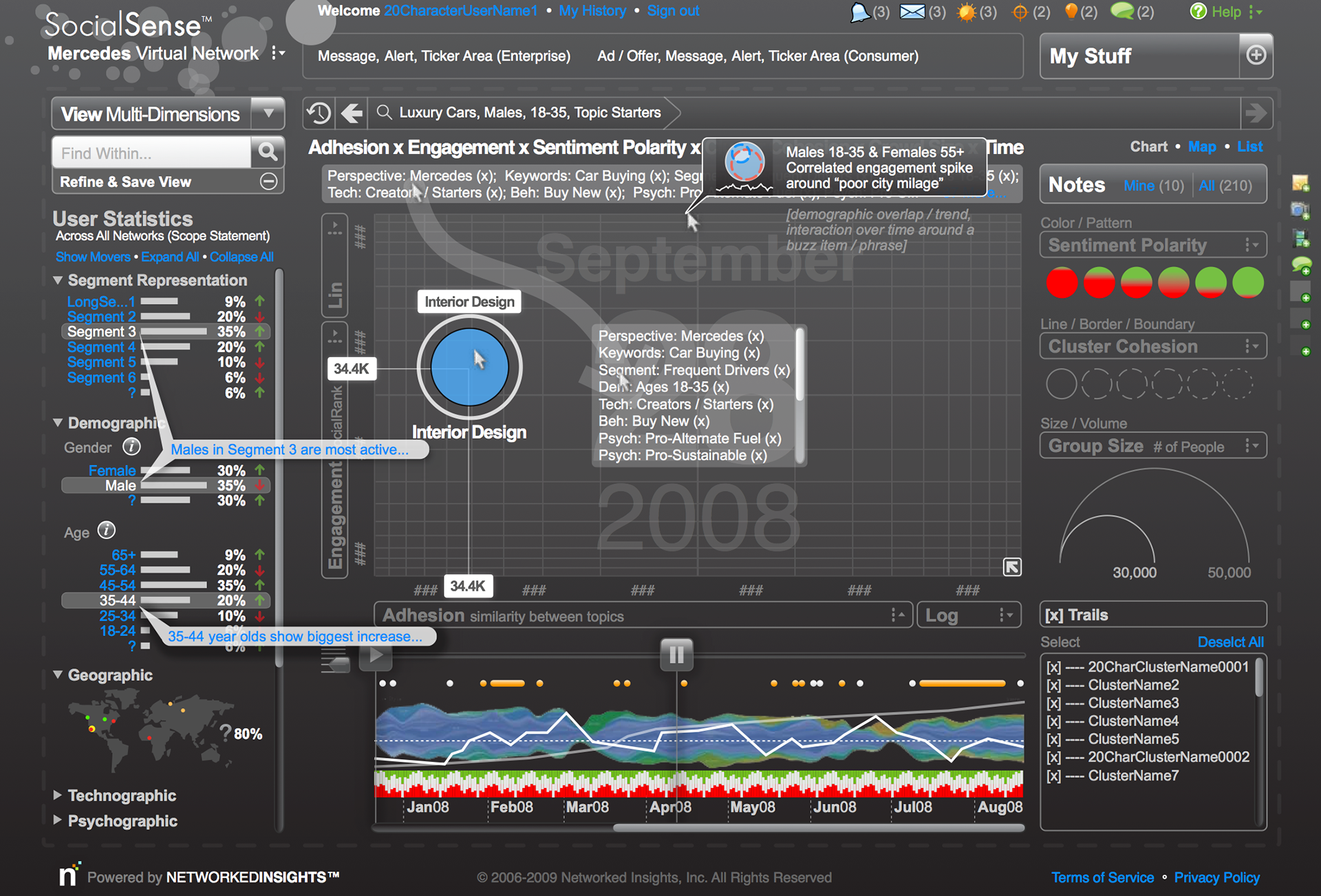Click the chart expand arrow icon
This screenshot has width=1321, height=896.
click(1012, 567)
